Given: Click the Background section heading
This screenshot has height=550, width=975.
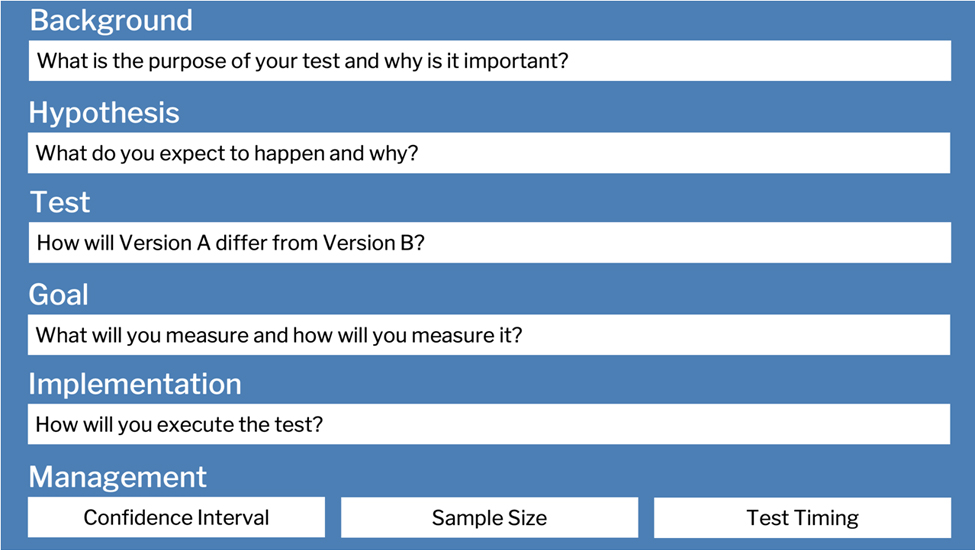Looking at the screenshot, I should pyautogui.click(x=111, y=20).
